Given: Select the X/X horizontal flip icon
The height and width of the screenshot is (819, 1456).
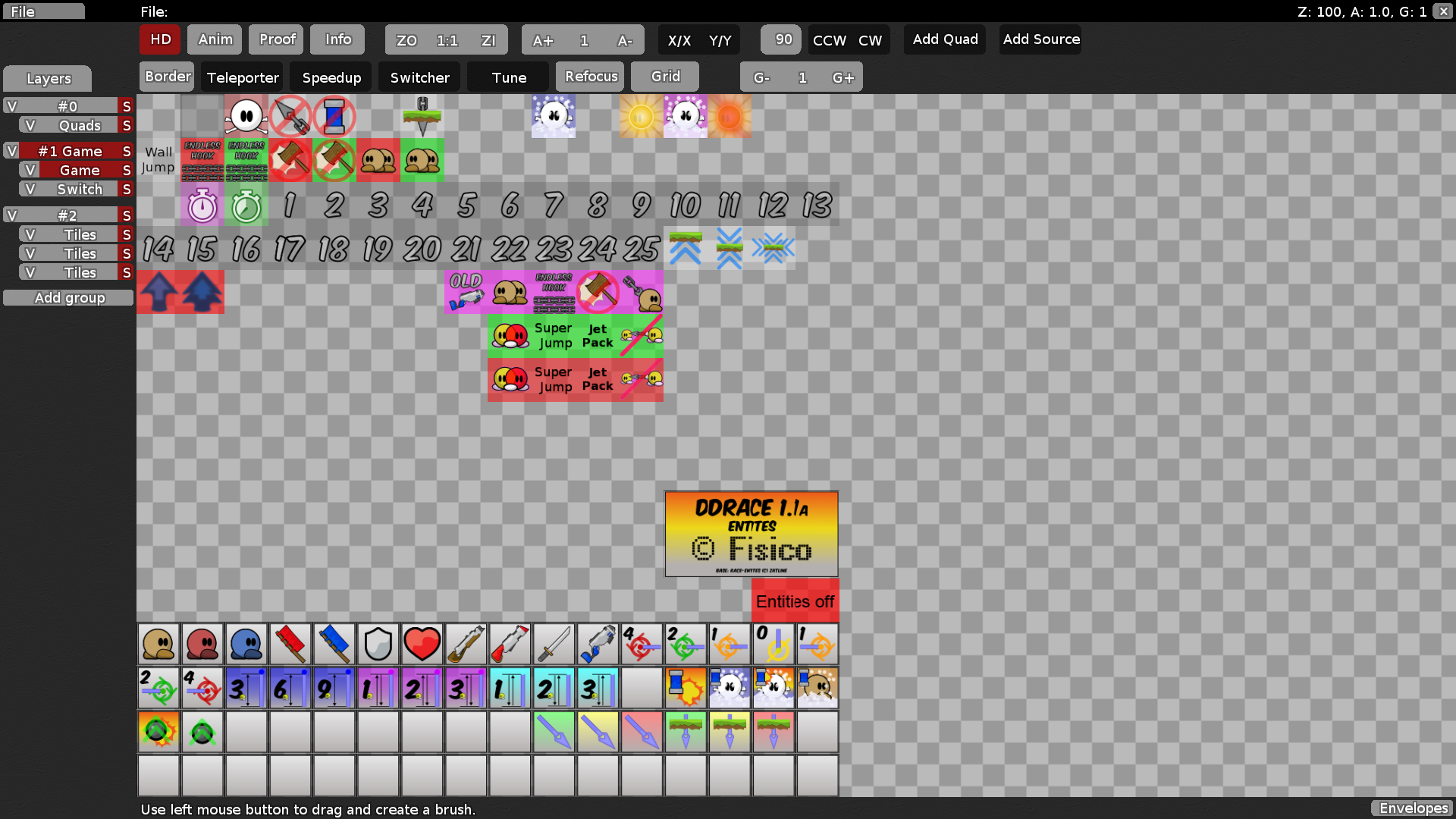Looking at the screenshot, I should click(679, 40).
